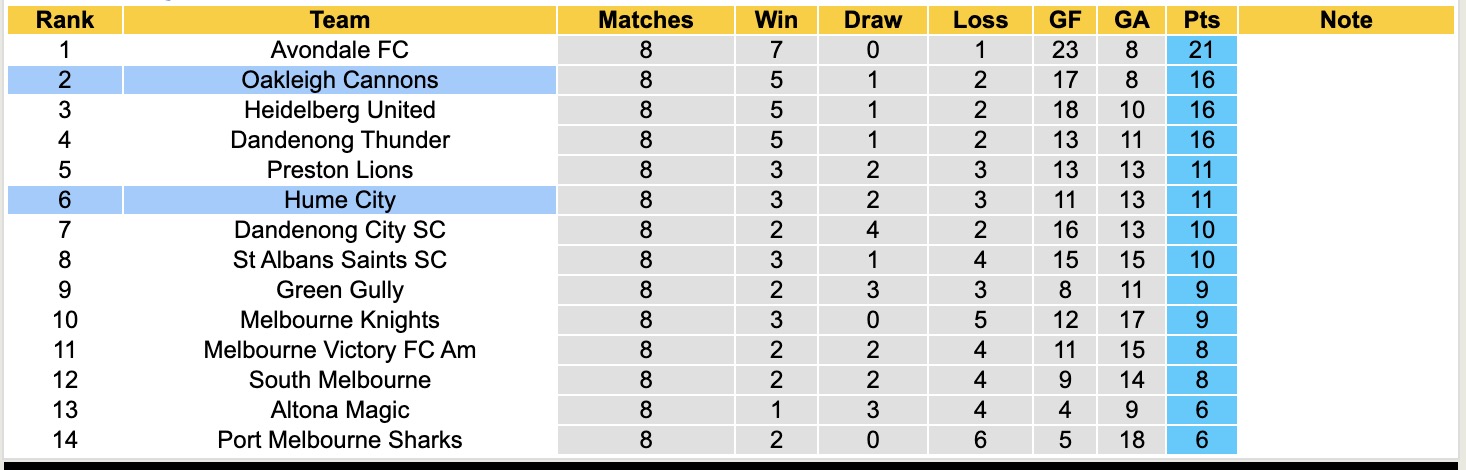Select Heidelberg United in the table
Viewport: 1466px width, 470px height.
pos(340,110)
